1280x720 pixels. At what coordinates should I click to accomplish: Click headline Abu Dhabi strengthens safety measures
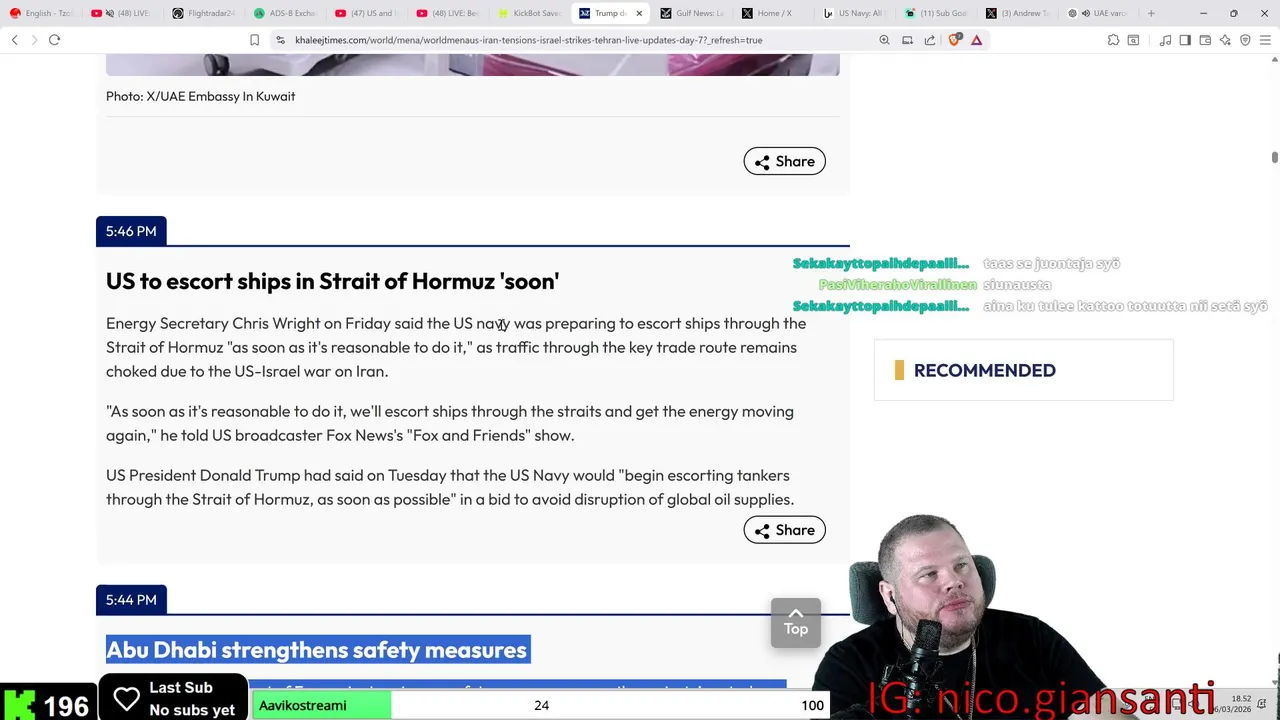click(x=316, y=650)
